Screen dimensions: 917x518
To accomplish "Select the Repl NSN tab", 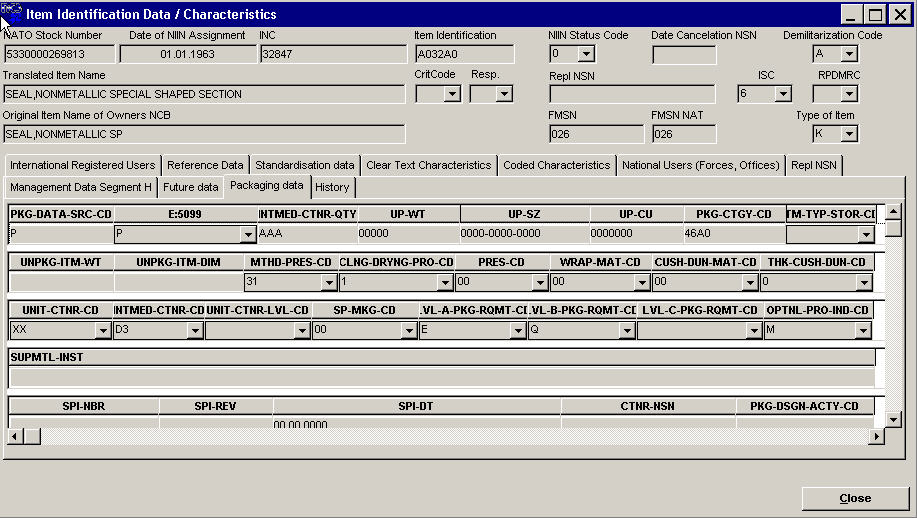I will [x=813, y=165].
